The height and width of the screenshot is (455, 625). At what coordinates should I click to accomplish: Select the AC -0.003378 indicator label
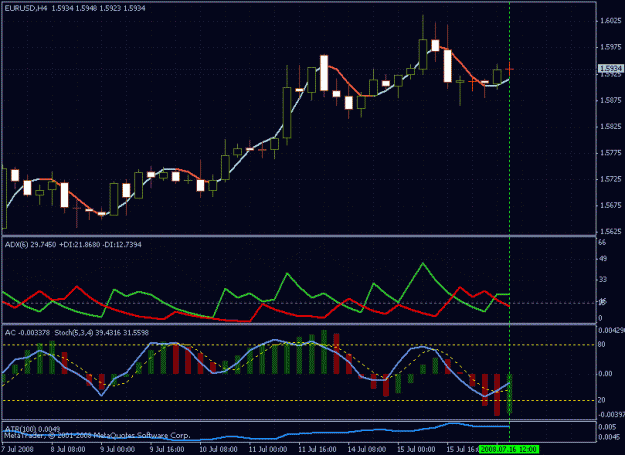coord(27,333)
